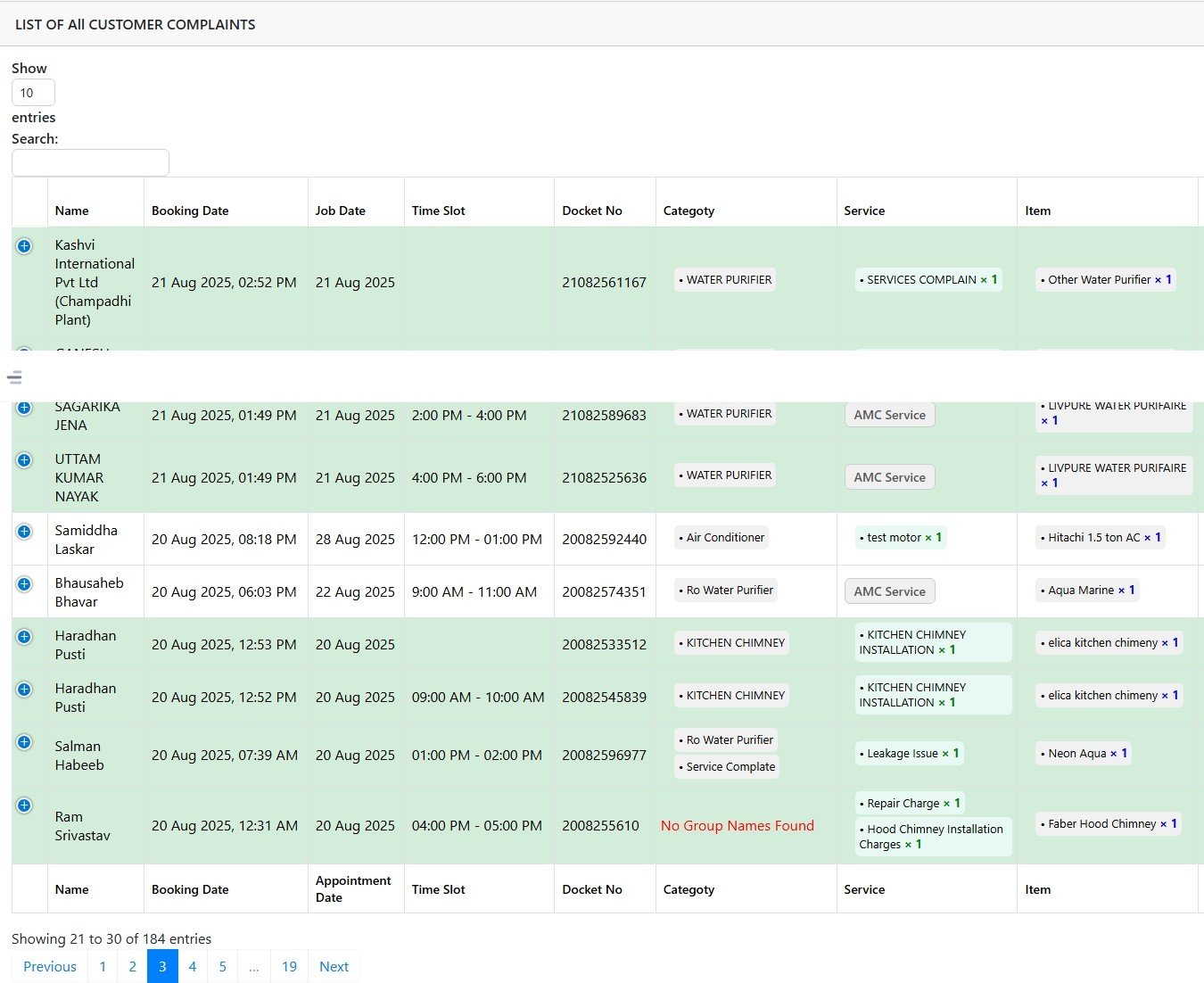The image size is (1204, 983).
Task: Open the Show entries count selector
Action: point(33,93)
